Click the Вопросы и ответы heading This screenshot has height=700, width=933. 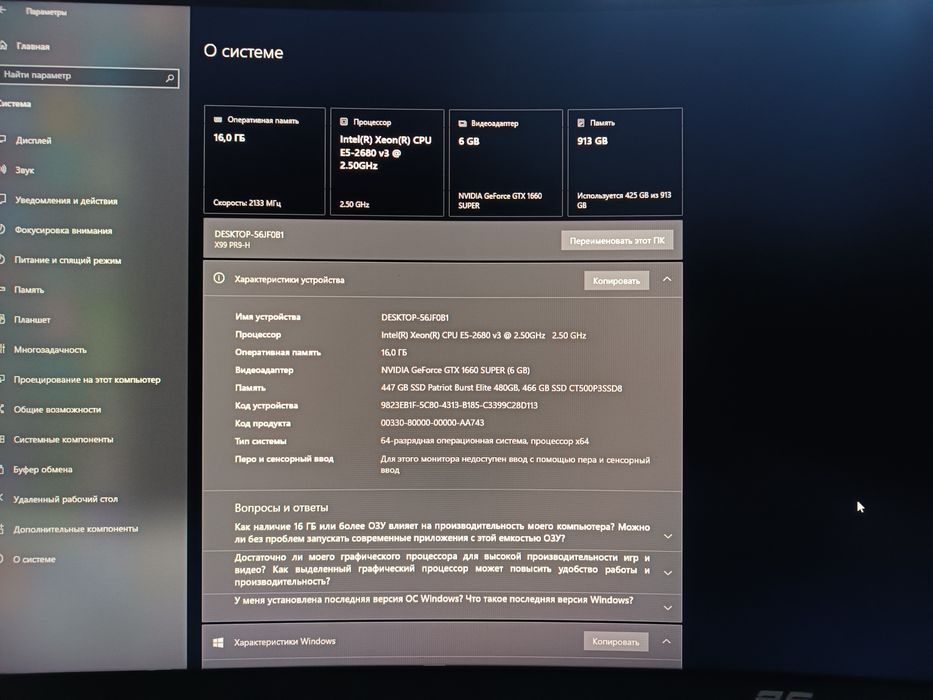(281, 508)
